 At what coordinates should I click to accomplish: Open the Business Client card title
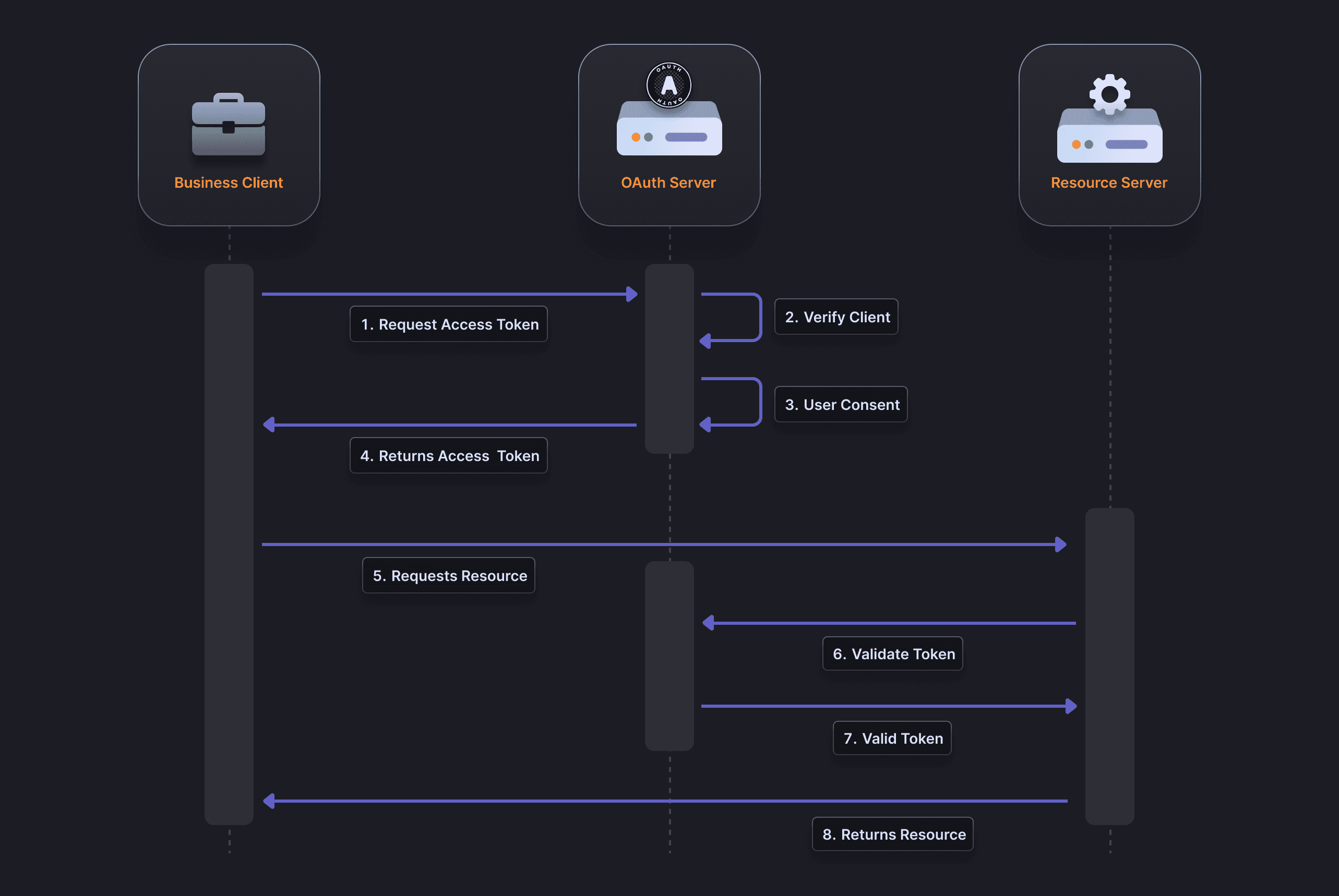point(228,183)
